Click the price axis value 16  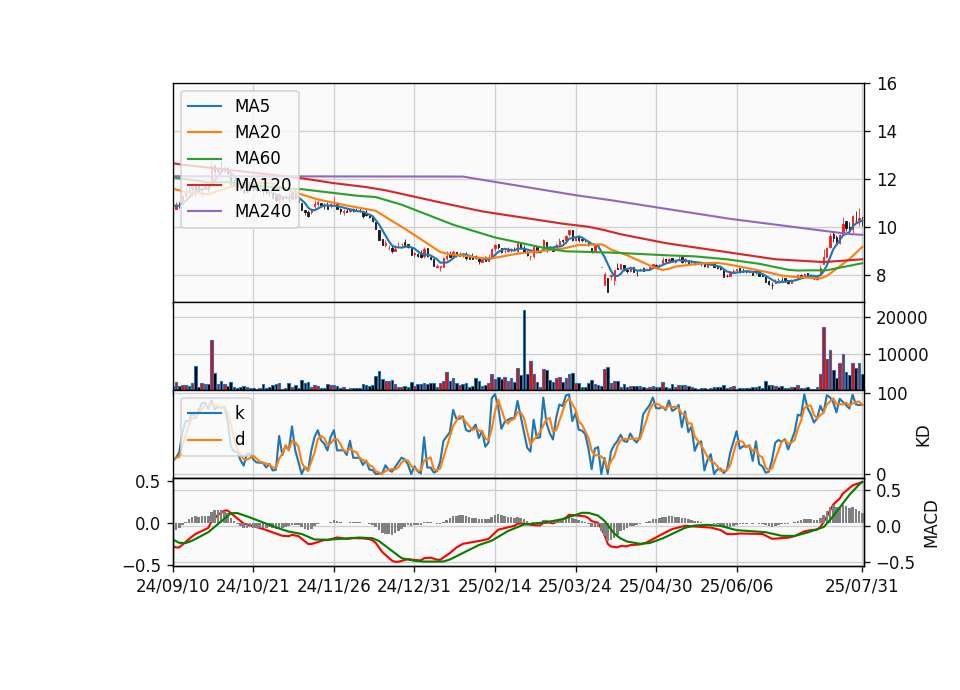[x=887, y=84]
